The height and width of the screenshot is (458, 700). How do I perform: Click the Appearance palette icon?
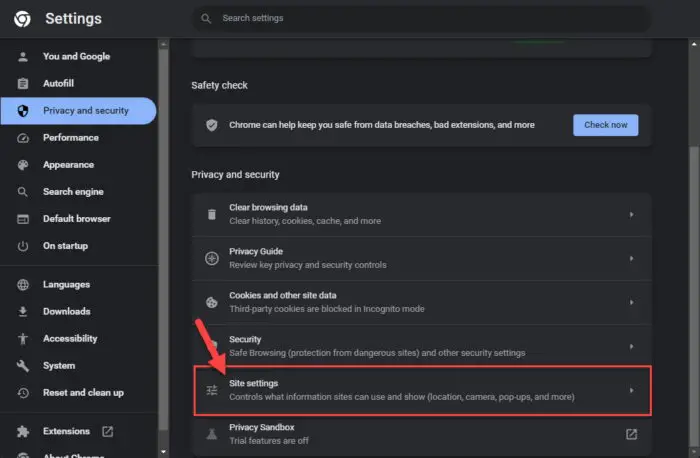click(x=22, y=165)
